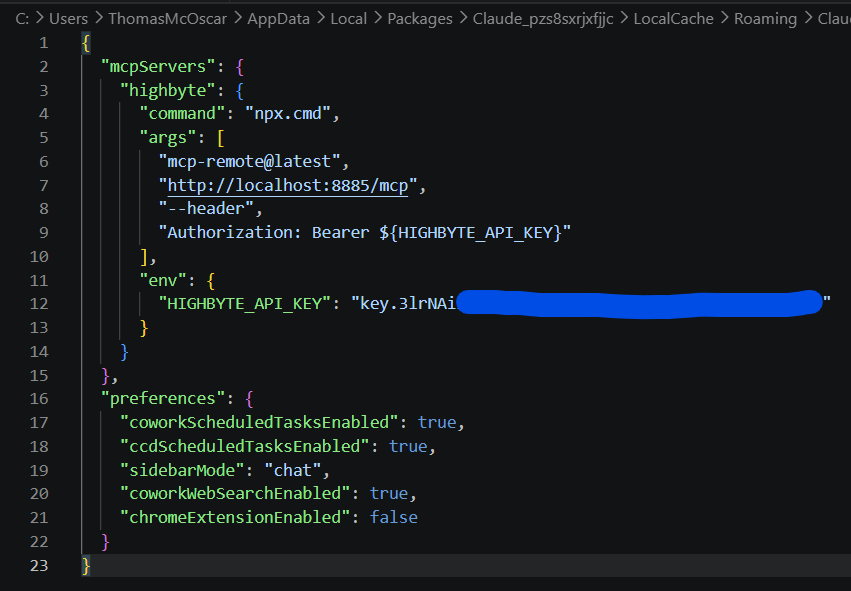Follow the http://localhost:8885/mcp link
851x591 pixels.
[x=293, y=185]
